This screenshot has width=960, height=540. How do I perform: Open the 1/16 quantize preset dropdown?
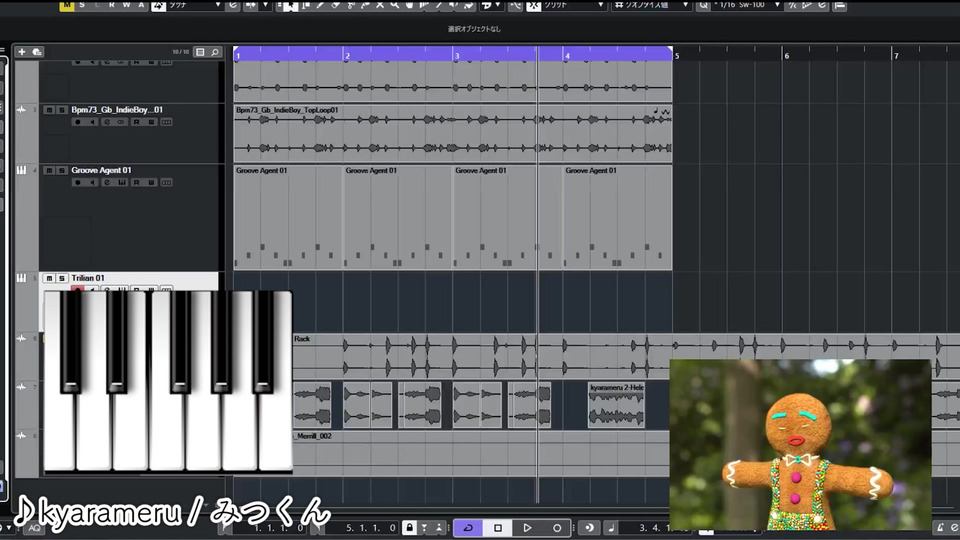[x=747, y=5]
